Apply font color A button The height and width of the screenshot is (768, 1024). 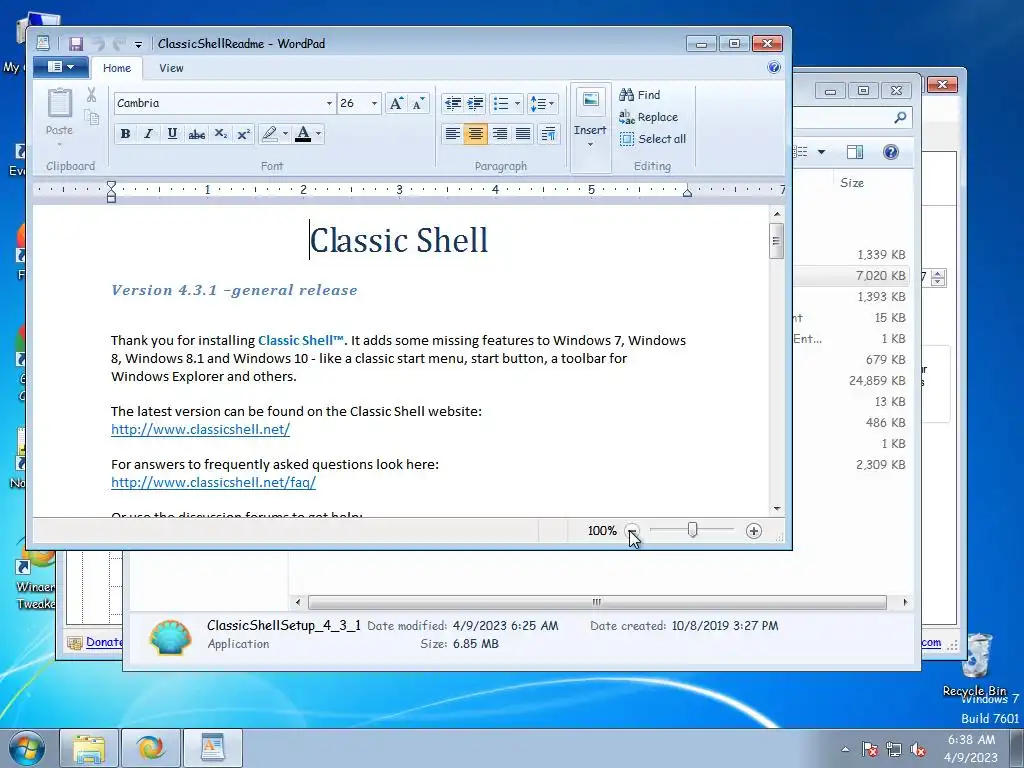click(303, 134)
